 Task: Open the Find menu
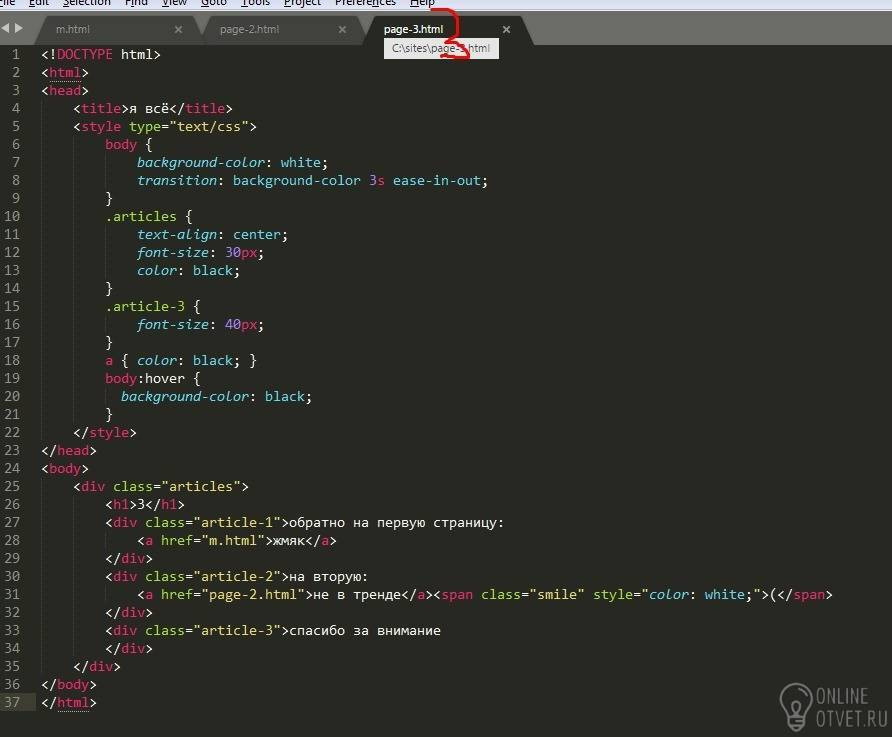(x=136, y=3)
